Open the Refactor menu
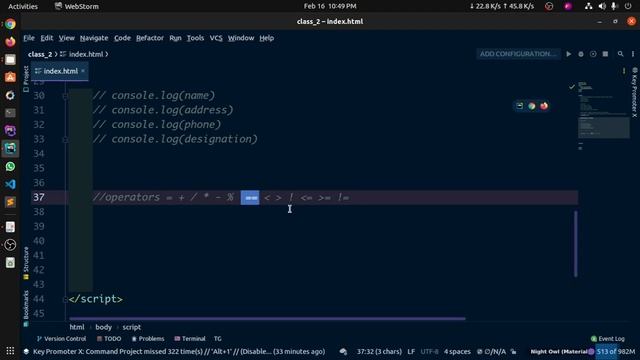640x360 pixels. click(x=150, y=38)
